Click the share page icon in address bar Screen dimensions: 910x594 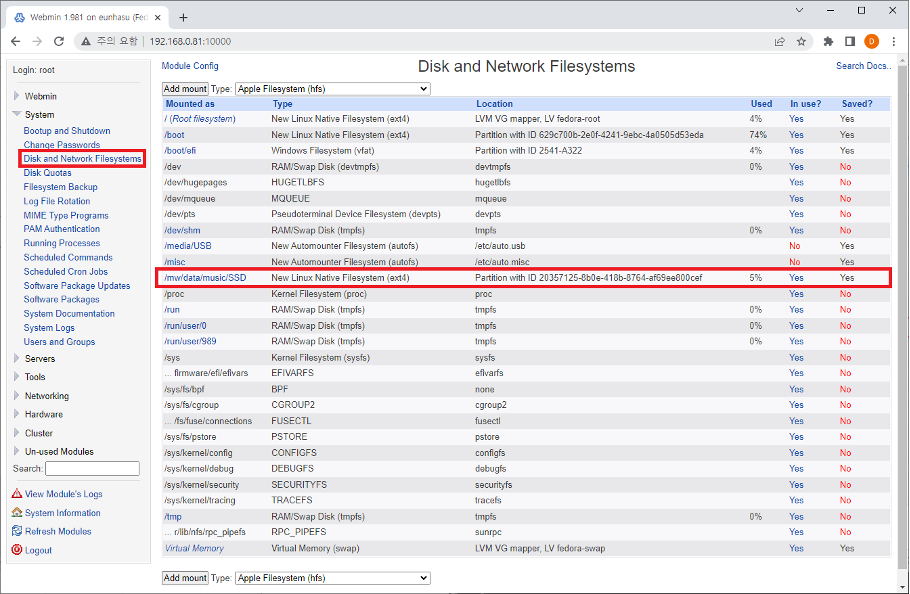(x=779, y=41)
